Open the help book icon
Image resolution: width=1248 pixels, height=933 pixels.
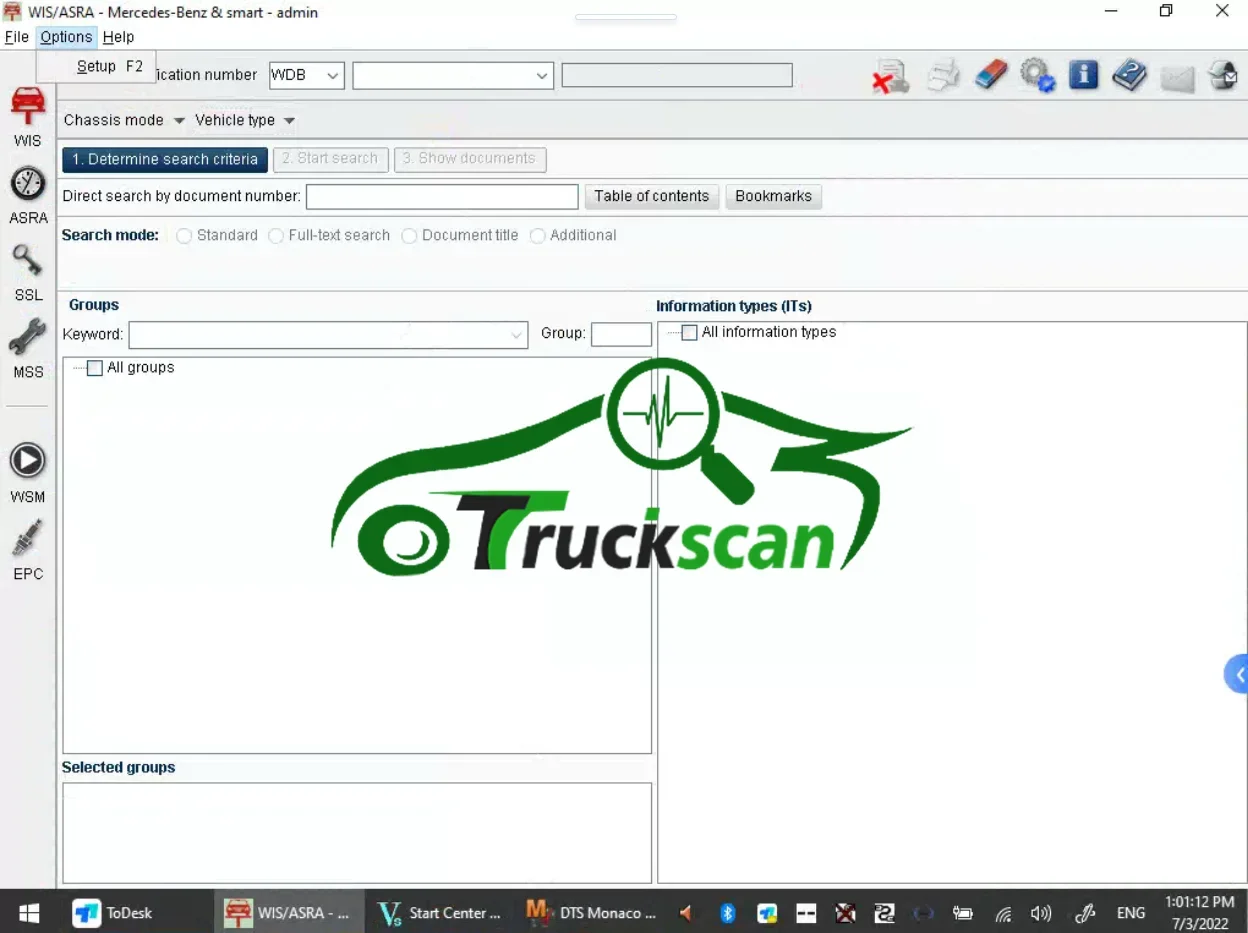pos(1129,76)
